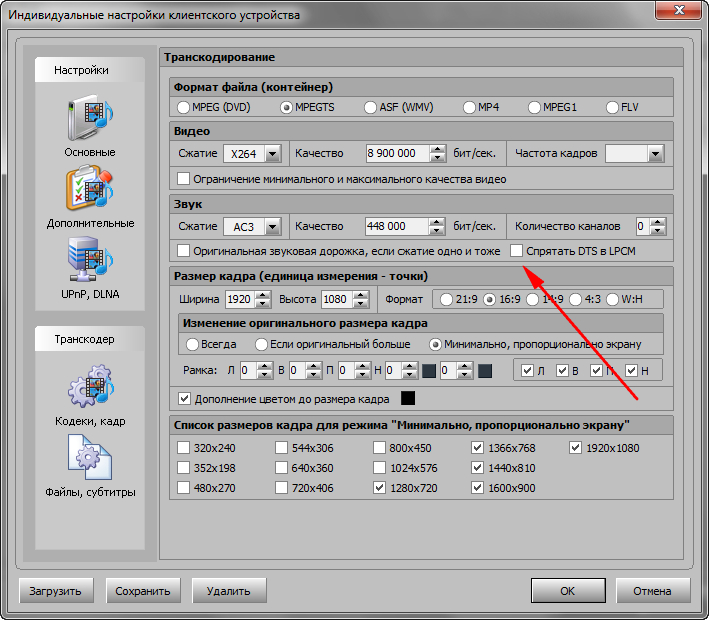Increase the Ширина value with up arrow

tap(263, 295)
